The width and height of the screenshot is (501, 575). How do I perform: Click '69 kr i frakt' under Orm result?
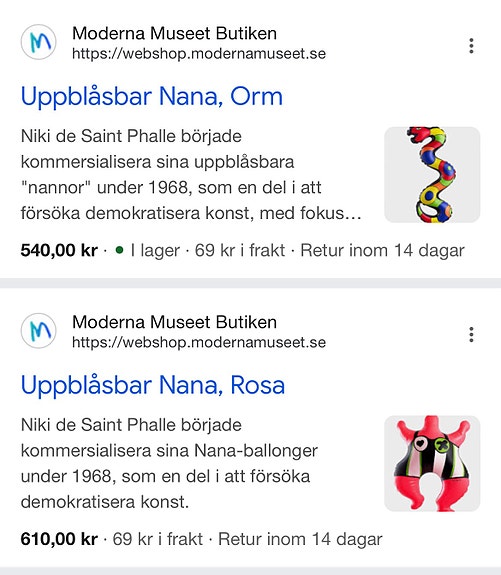click(239, 250)
